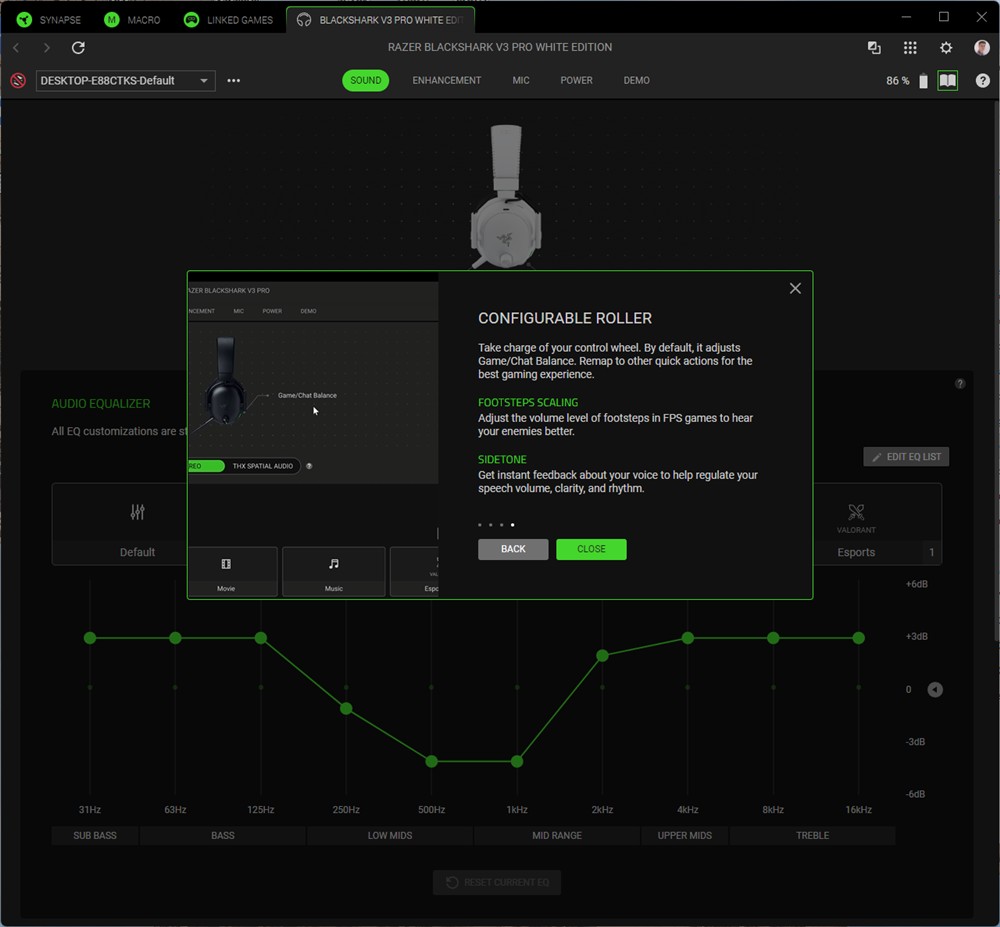1000x927 pixels.
Task: Open the three-dot profile options menu
Action: (234, 81)
